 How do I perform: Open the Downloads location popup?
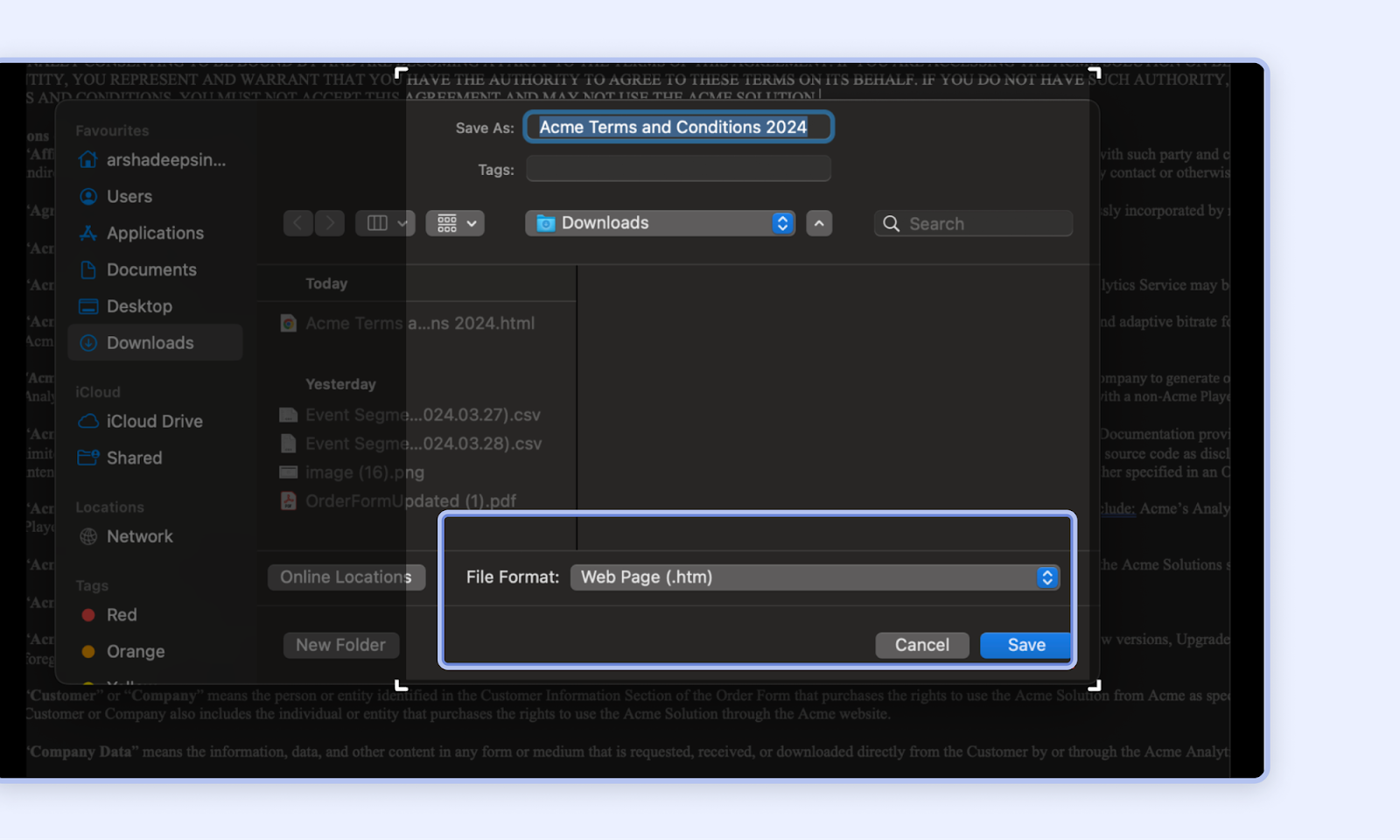pyautogui.click(x=660, y=223)
